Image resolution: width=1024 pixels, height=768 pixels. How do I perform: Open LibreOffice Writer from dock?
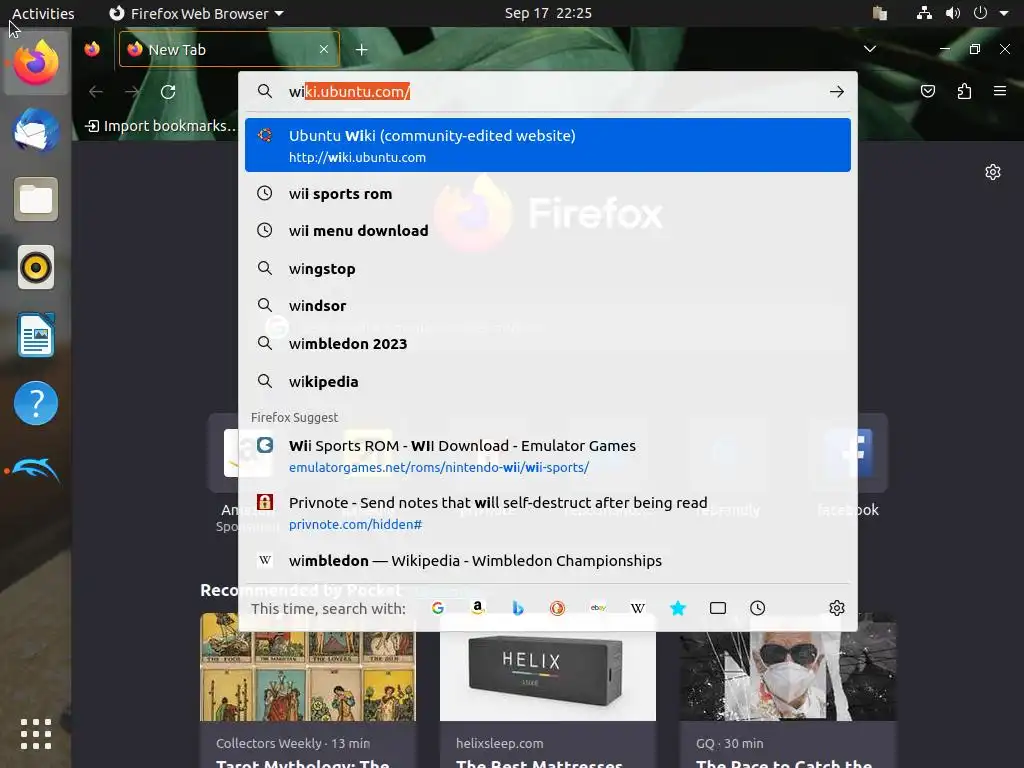pos(36,335)
